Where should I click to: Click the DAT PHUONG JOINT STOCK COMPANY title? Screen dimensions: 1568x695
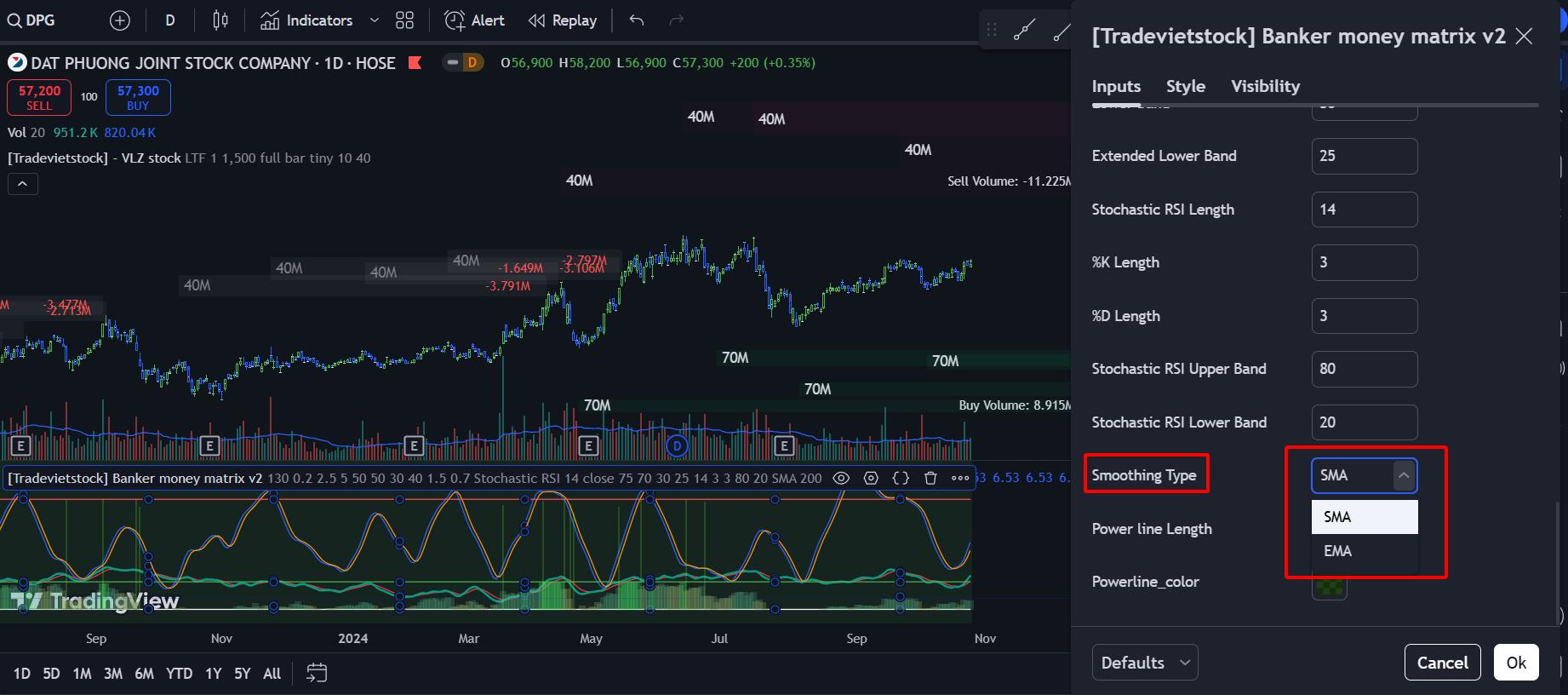point(170,63)
